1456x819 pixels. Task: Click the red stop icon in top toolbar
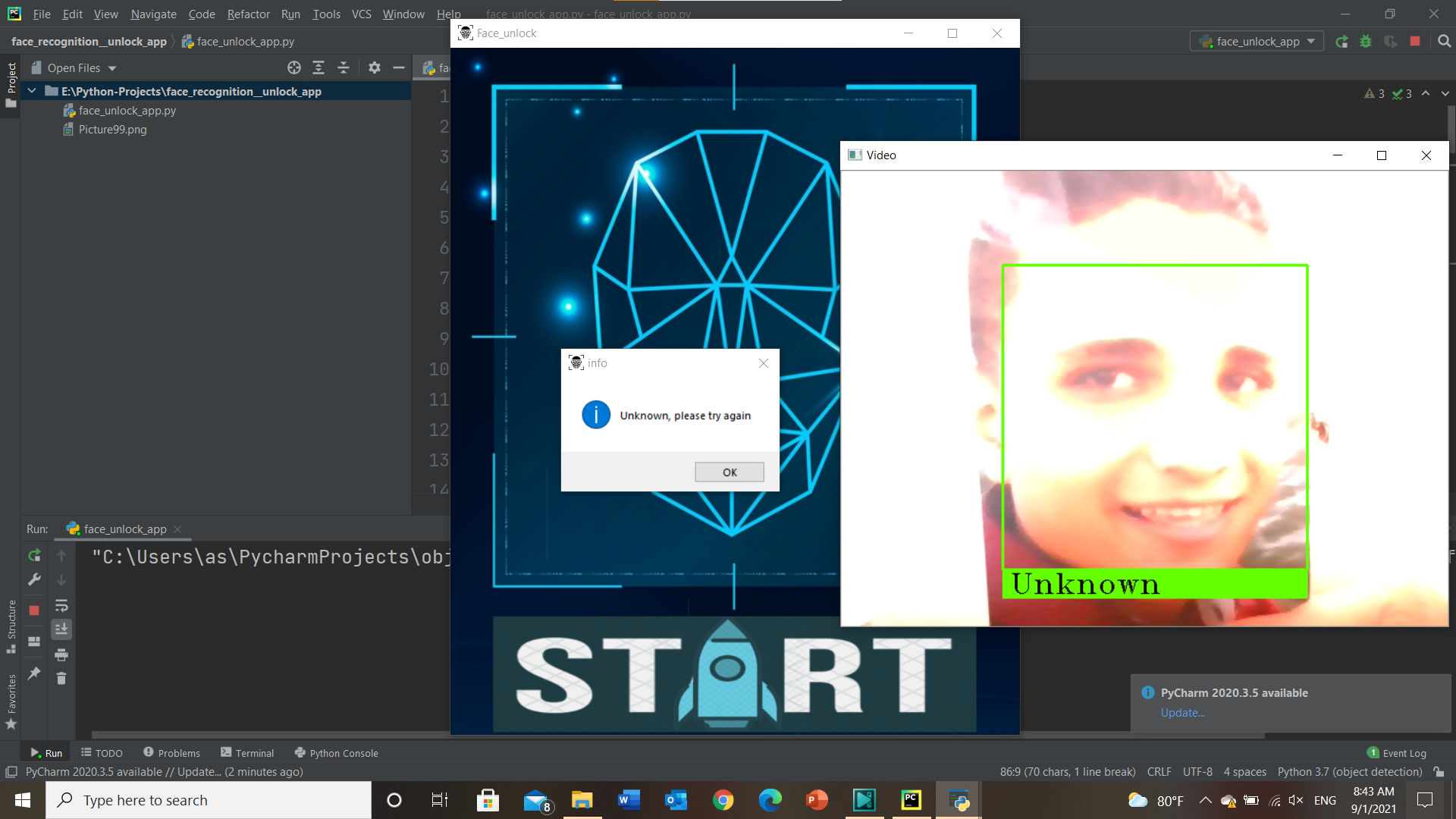pos(1415,41)
